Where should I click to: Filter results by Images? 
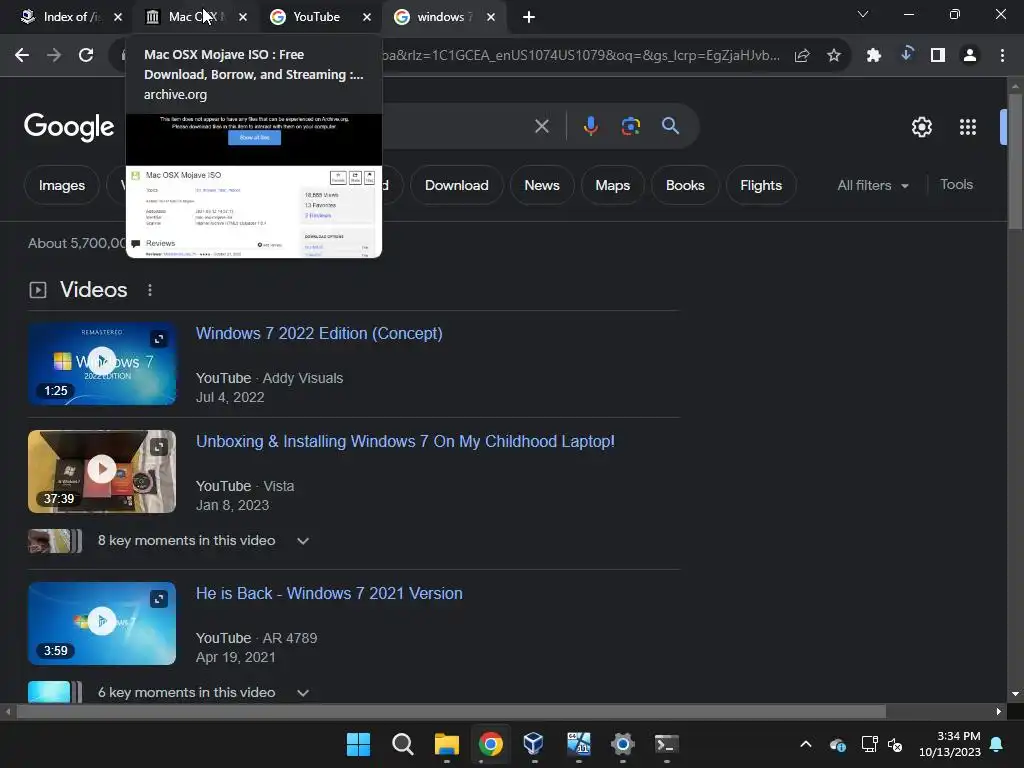point(61,185)
